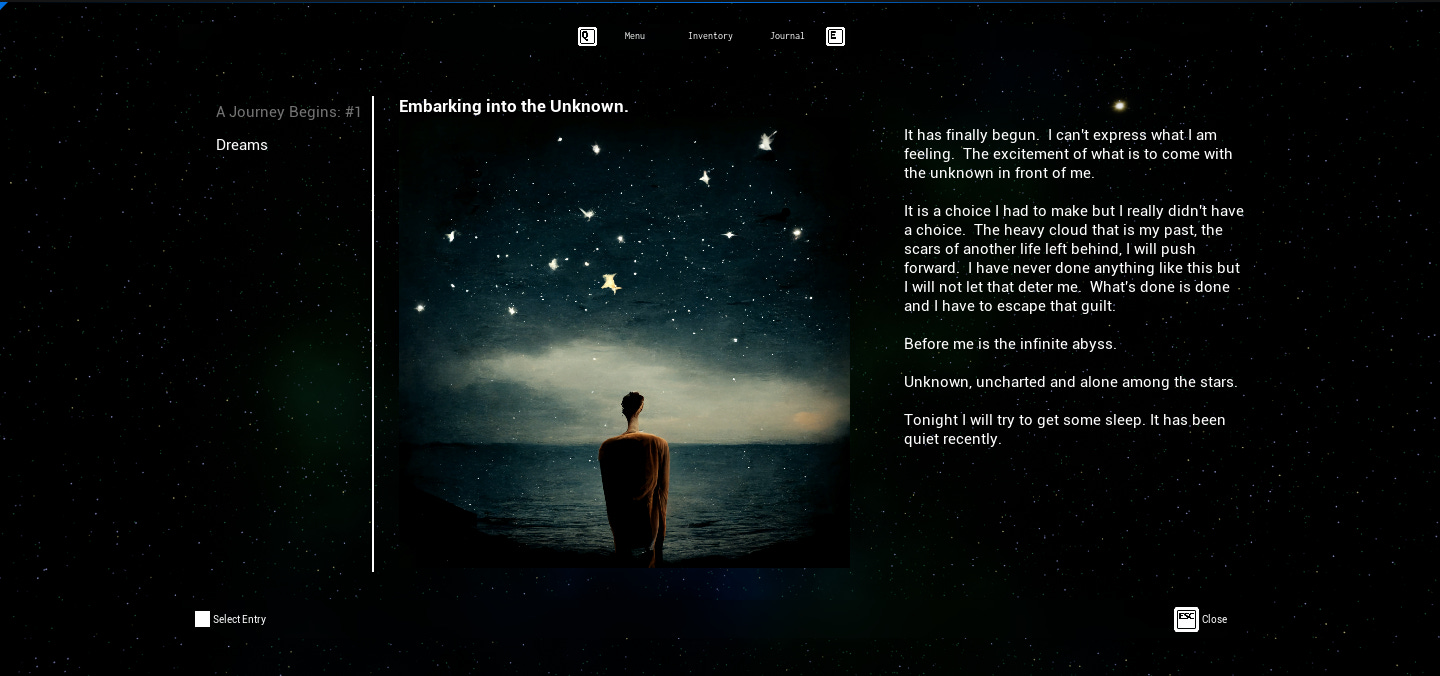
Task: Click the man-by-the-sea journal illustration
Action: point(624,345)
